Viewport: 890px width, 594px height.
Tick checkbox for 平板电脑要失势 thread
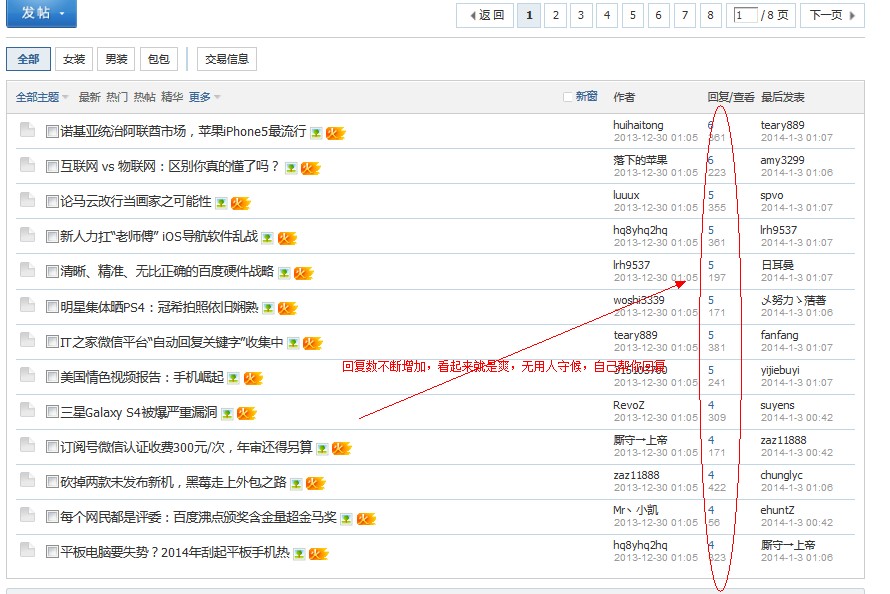coord(52,552)
